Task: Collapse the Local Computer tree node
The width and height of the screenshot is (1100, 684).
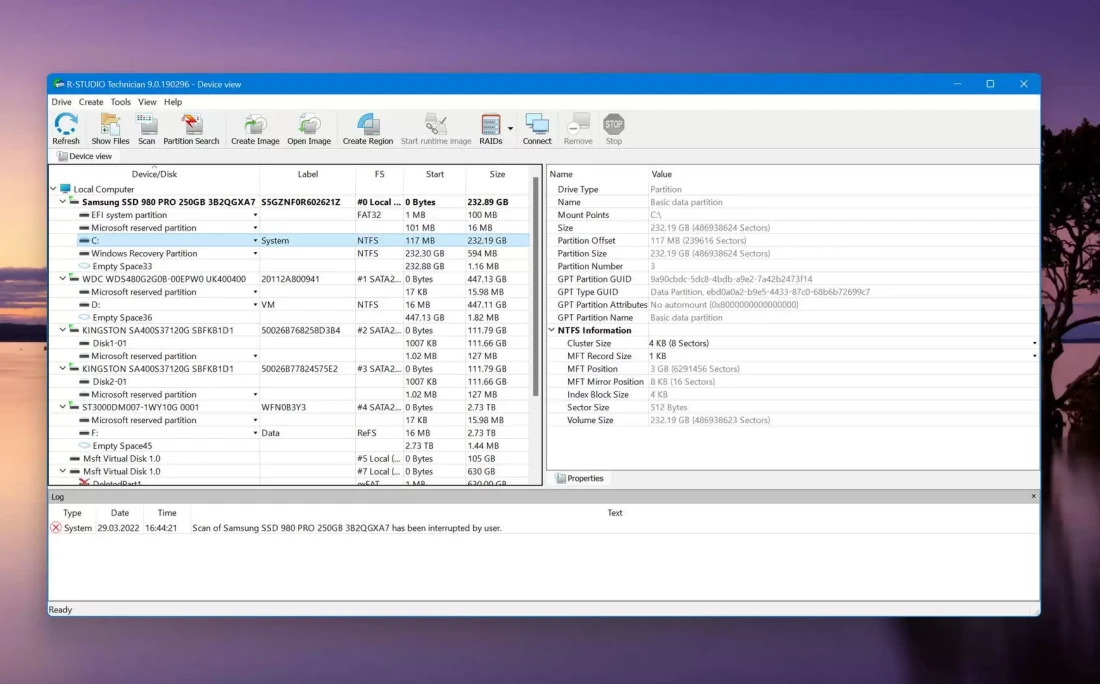Action: tap(54, 189)
